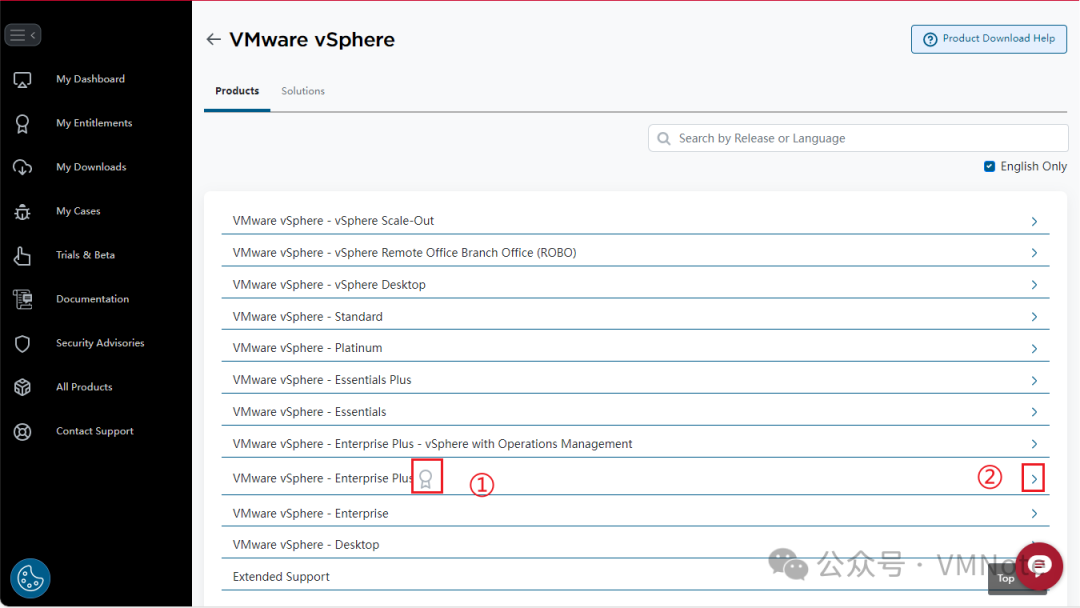Open the red chat bubble

point(1039,566)
